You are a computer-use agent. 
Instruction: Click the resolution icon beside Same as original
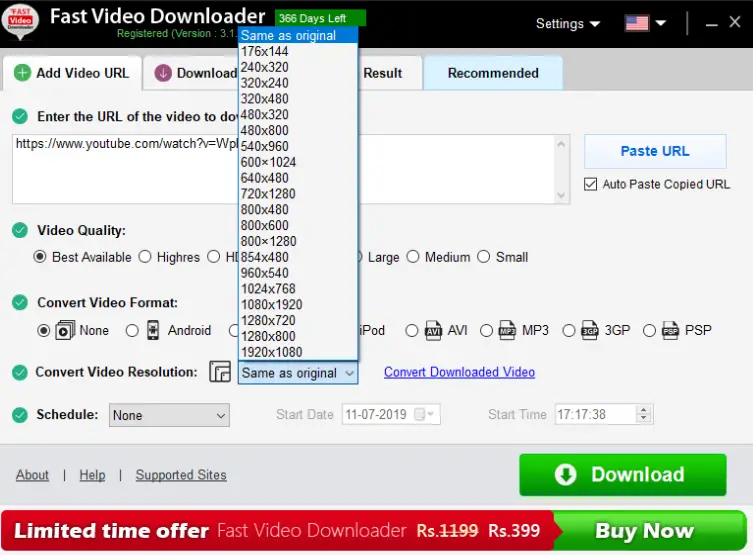point(220,372)
